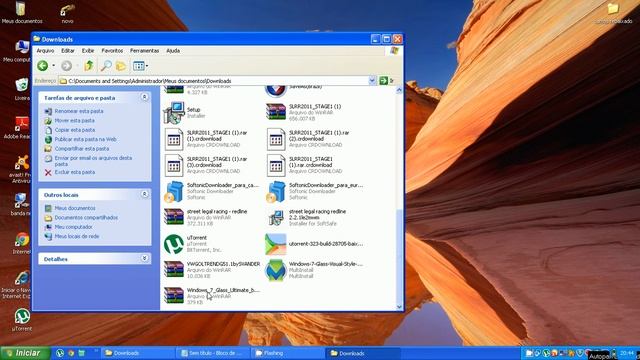Open Meu computador link in sidebar
640x360 pixels.
pos(73,227)
